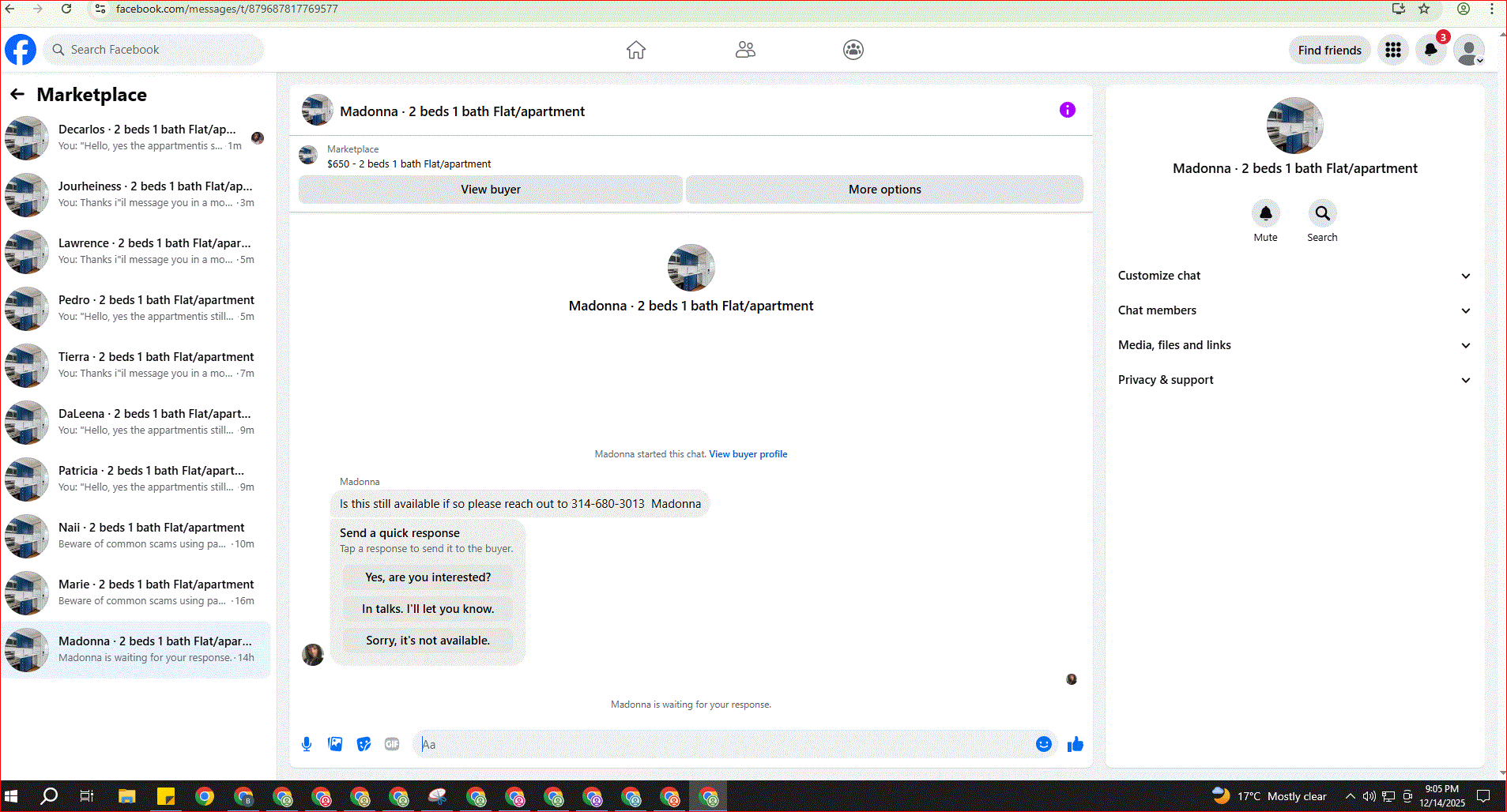
Task: Open the Friends icon in top navigation
Action: (745, 50)
